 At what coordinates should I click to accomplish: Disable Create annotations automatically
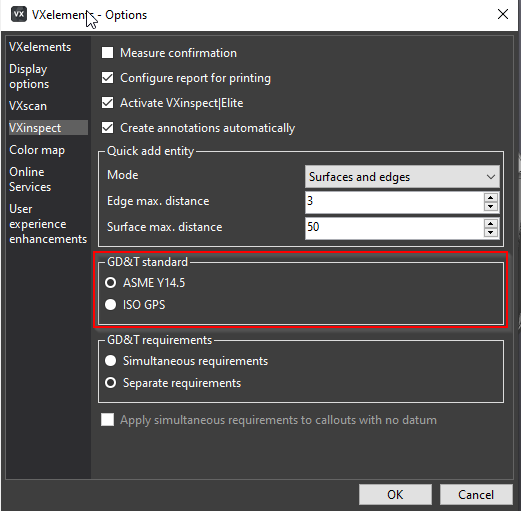[107, 128]
